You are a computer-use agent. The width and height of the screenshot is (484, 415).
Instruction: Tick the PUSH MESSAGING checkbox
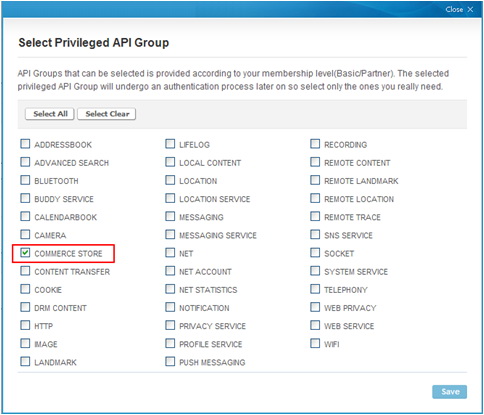(170, 362)
